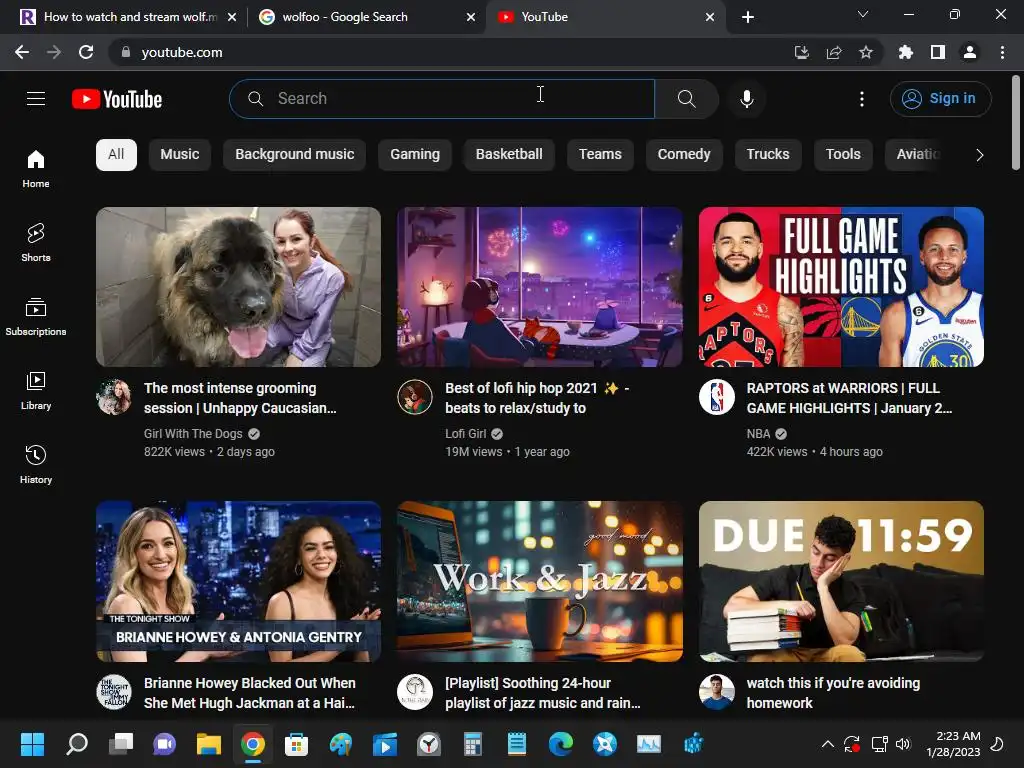This screenshot has width=1024, height=768.
Task: Click install app icon in address bar
Action: [x=802, y=52]
